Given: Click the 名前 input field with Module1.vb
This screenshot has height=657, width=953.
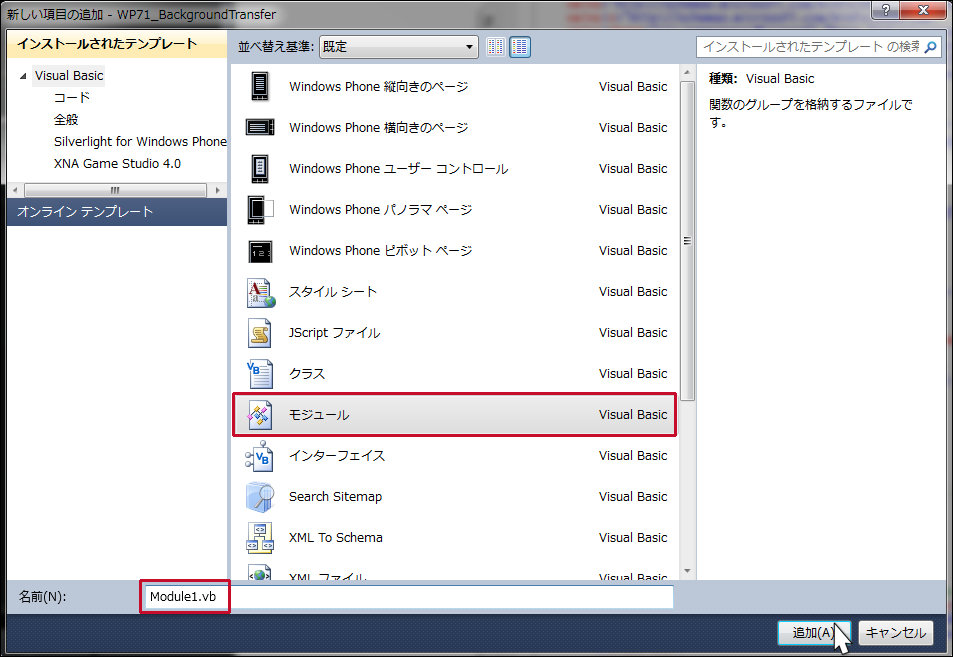Looking at the screenshot, I should click(408, 597).
